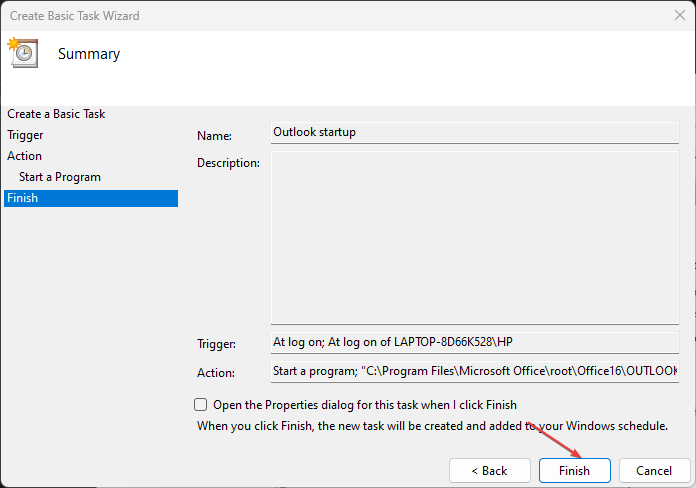Click the Start a program action field
Viewport: 696px width, 488px height.
474,372
